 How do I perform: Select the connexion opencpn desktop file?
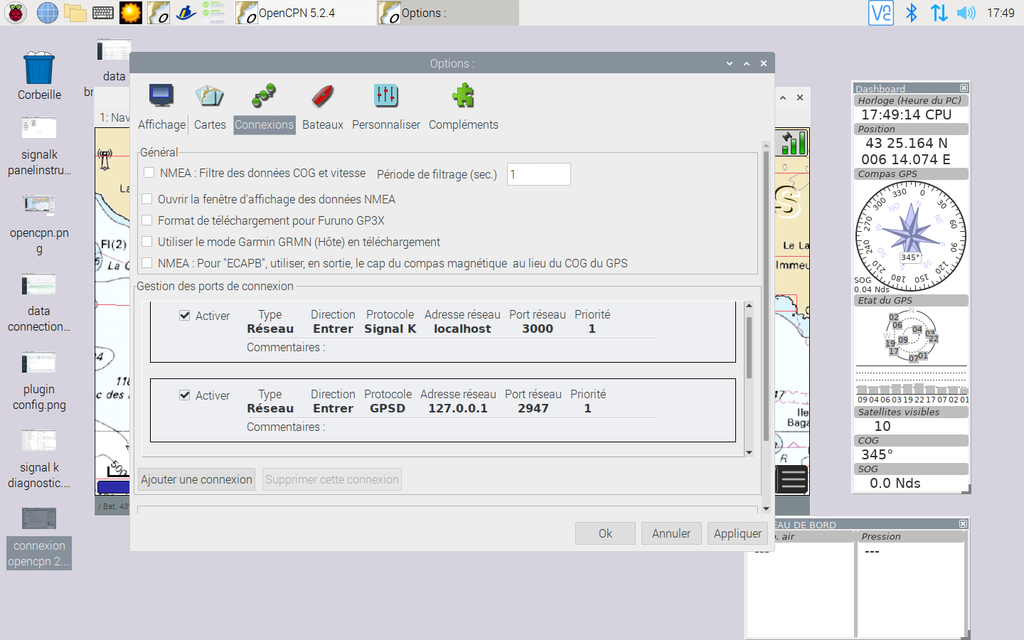[39, 538]
